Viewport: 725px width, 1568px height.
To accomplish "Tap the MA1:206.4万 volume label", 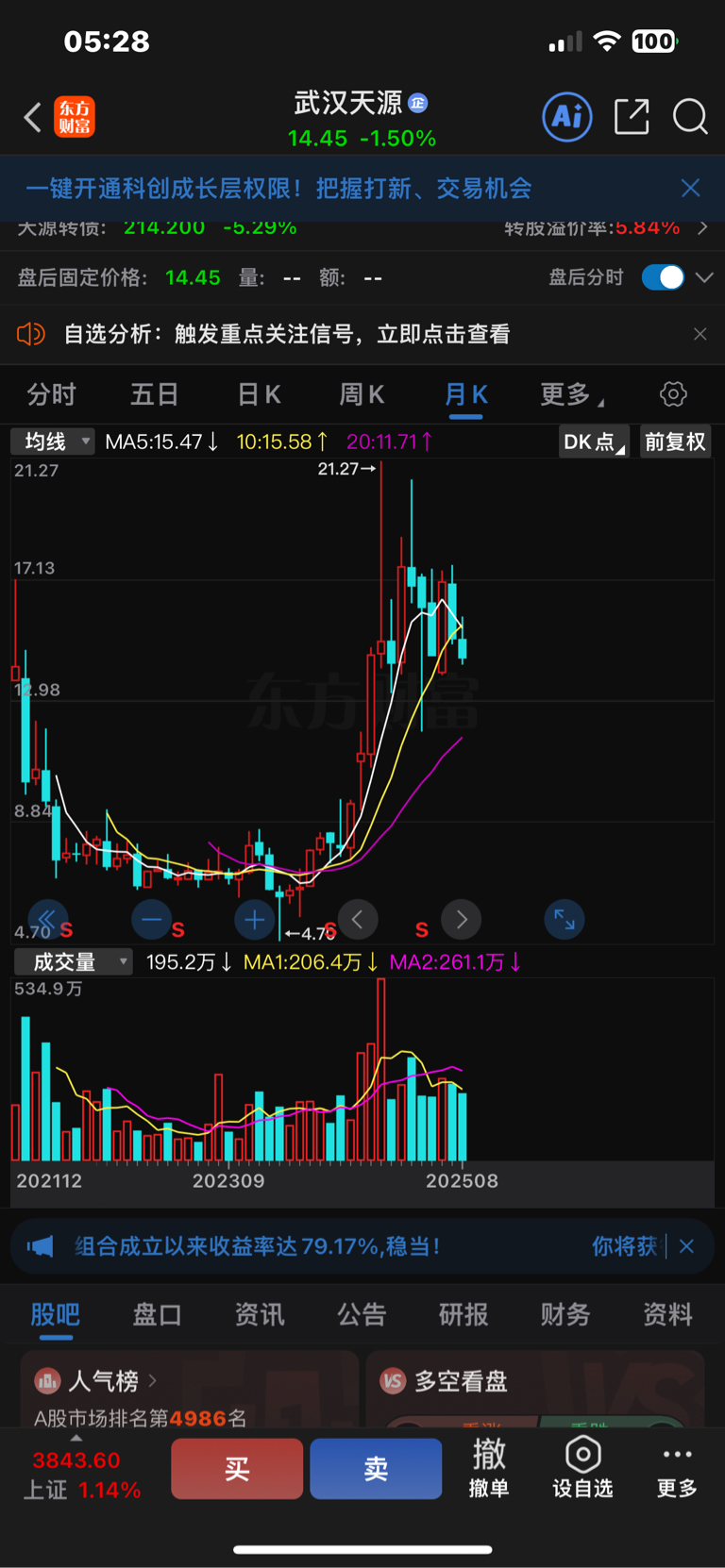I will click(312, 962).
